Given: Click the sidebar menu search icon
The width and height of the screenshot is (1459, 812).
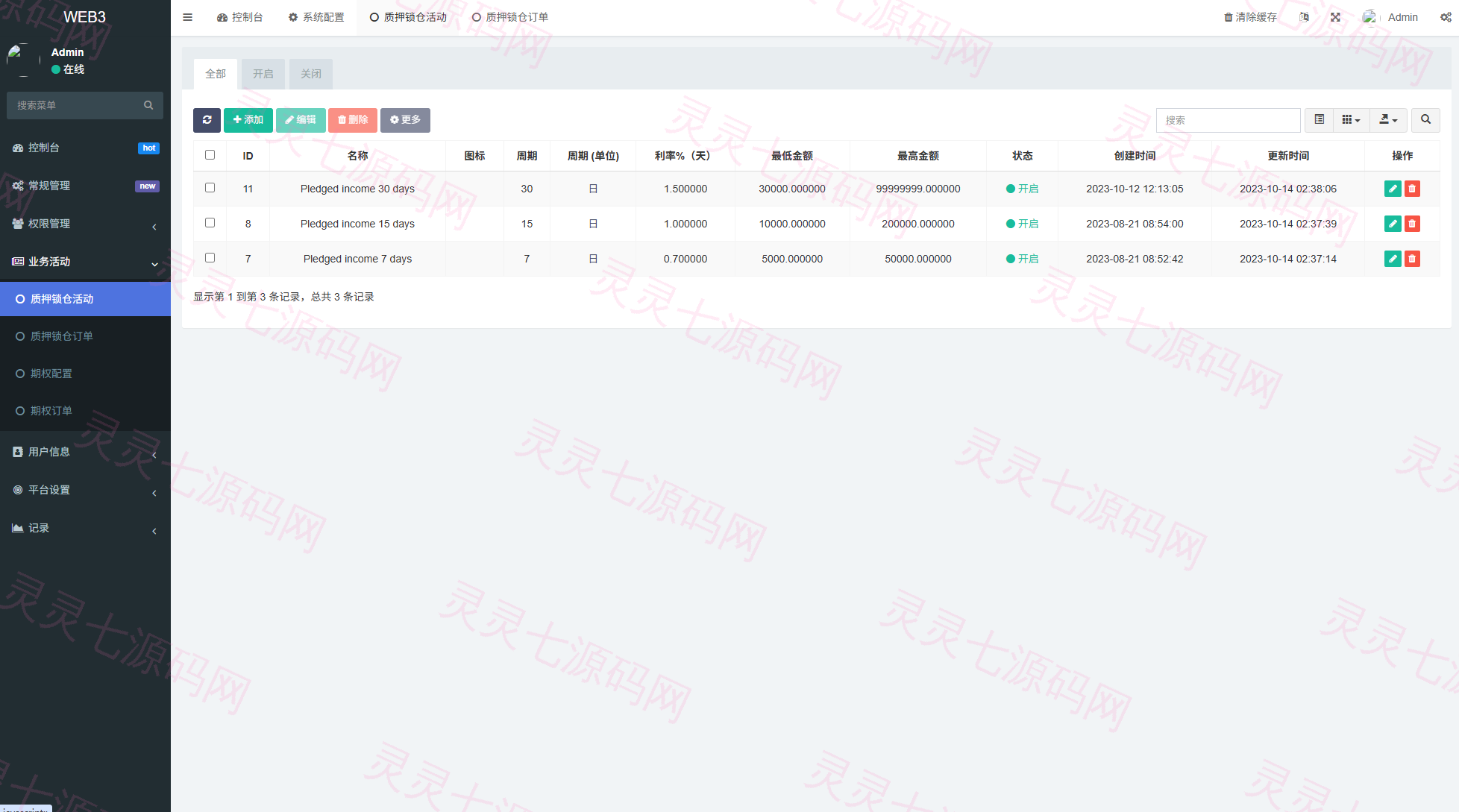Looking at the screenshot, I should (x=148, y=105).
